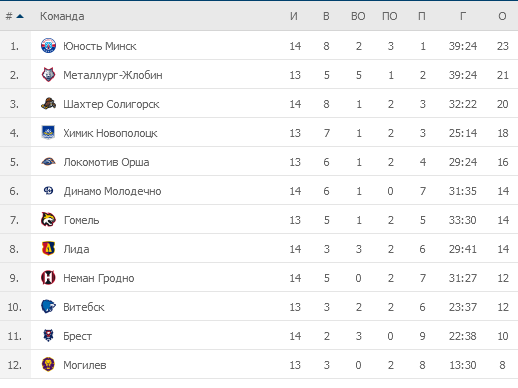Click the Локомотив Орша logo

click(x=48, y=162)
